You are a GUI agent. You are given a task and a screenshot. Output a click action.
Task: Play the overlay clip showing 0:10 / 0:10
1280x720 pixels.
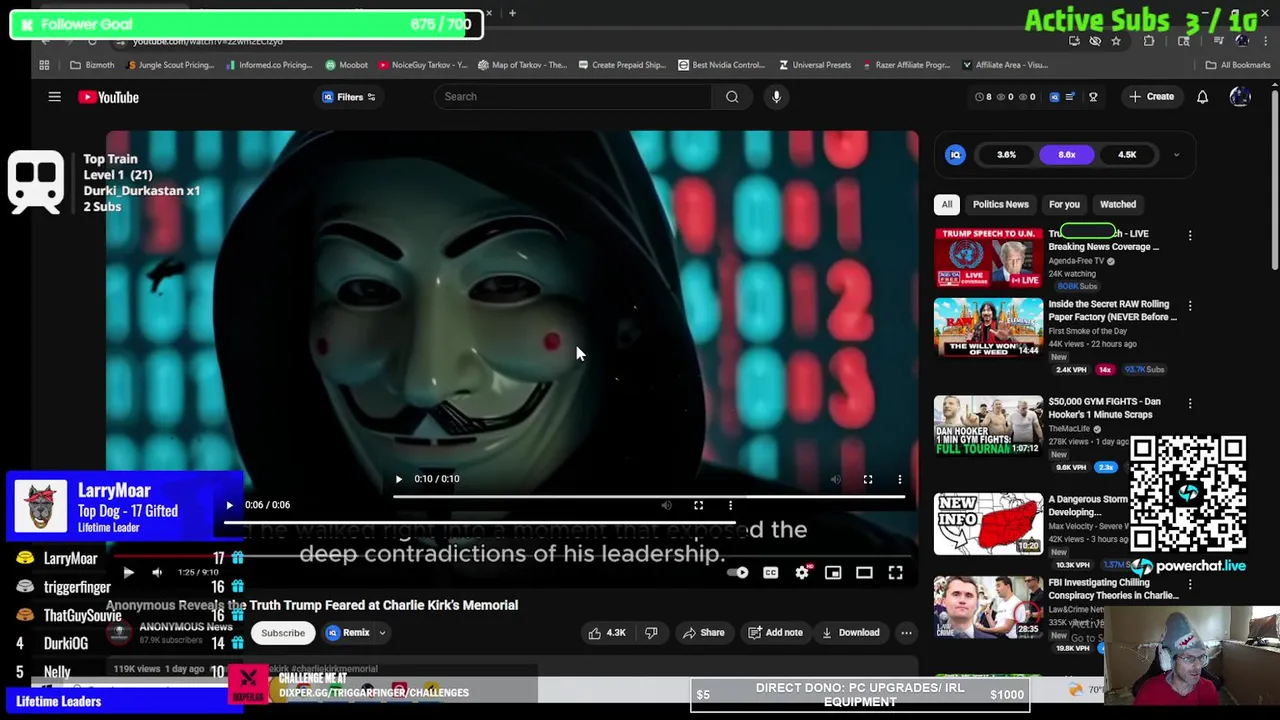tap(398, 479)
